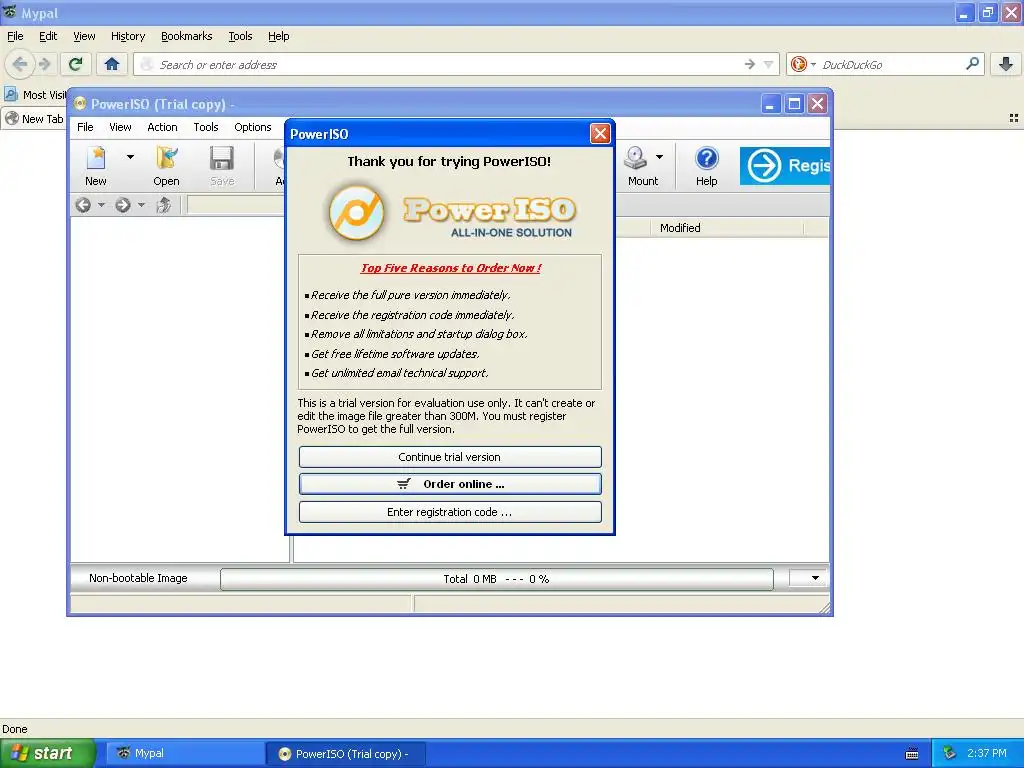Viewport: 1024px width, 768px height.
Task: Minimize the PowerISO main window
Action: coord(771,104)
